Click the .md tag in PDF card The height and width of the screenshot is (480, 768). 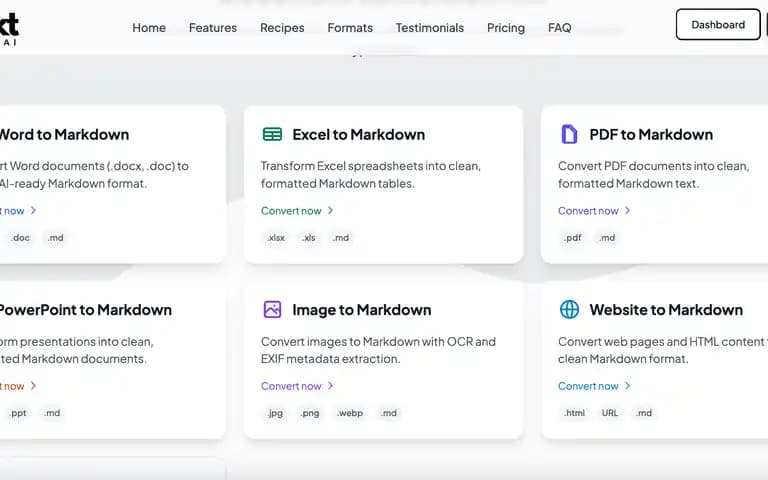(x=607, y=238)
